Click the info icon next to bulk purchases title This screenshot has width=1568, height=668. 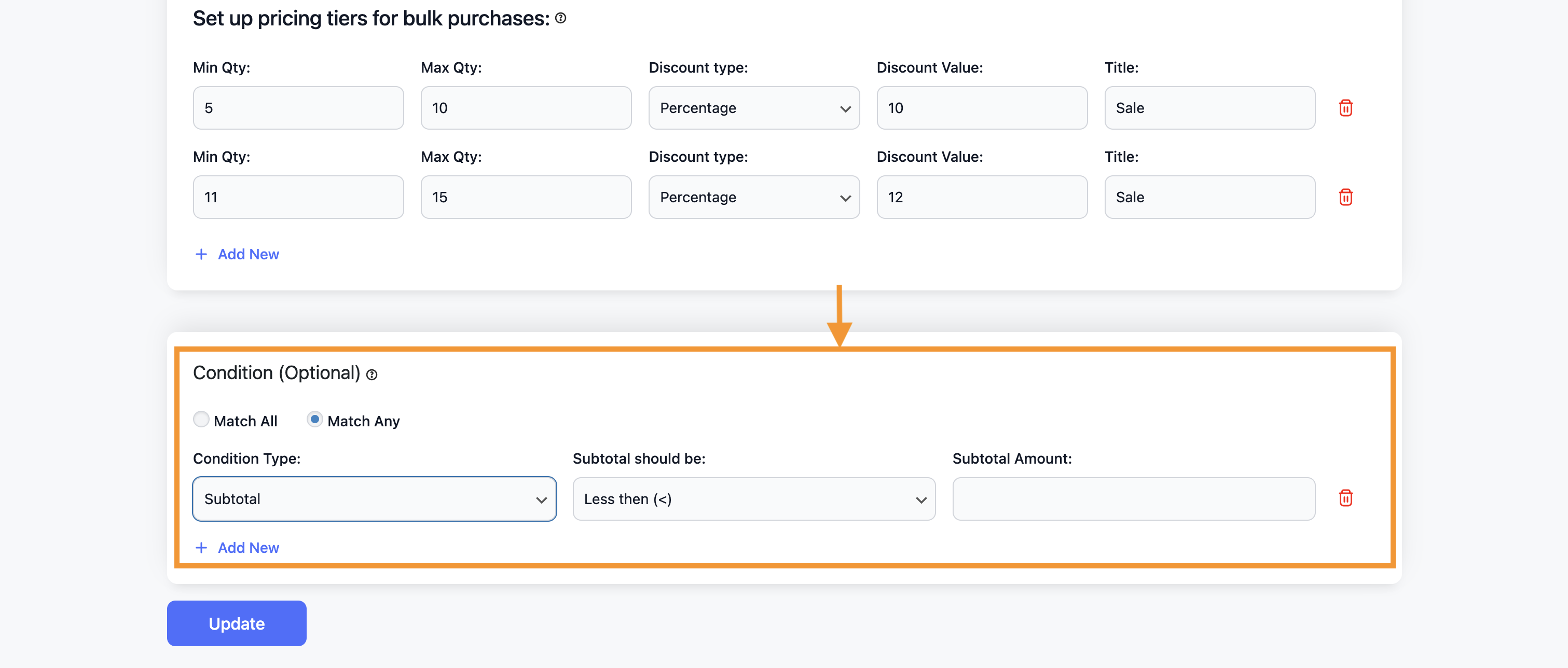click(564, 16)
